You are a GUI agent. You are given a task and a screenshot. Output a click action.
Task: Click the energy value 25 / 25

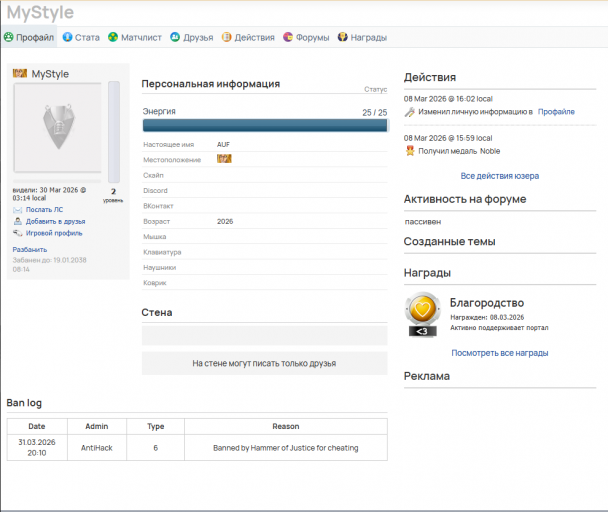pos(375,112)
